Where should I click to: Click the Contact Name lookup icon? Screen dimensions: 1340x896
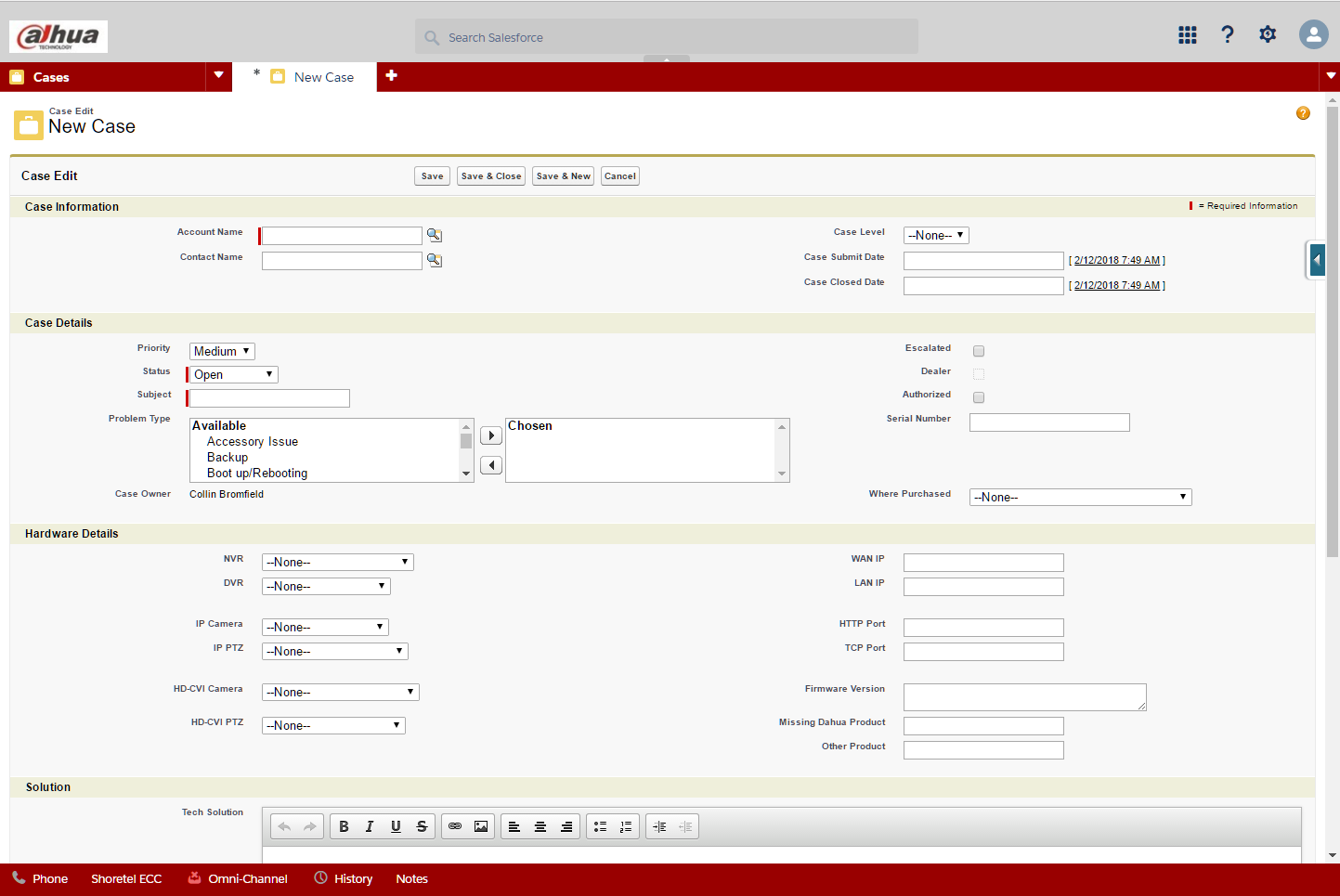coord(434,261)
